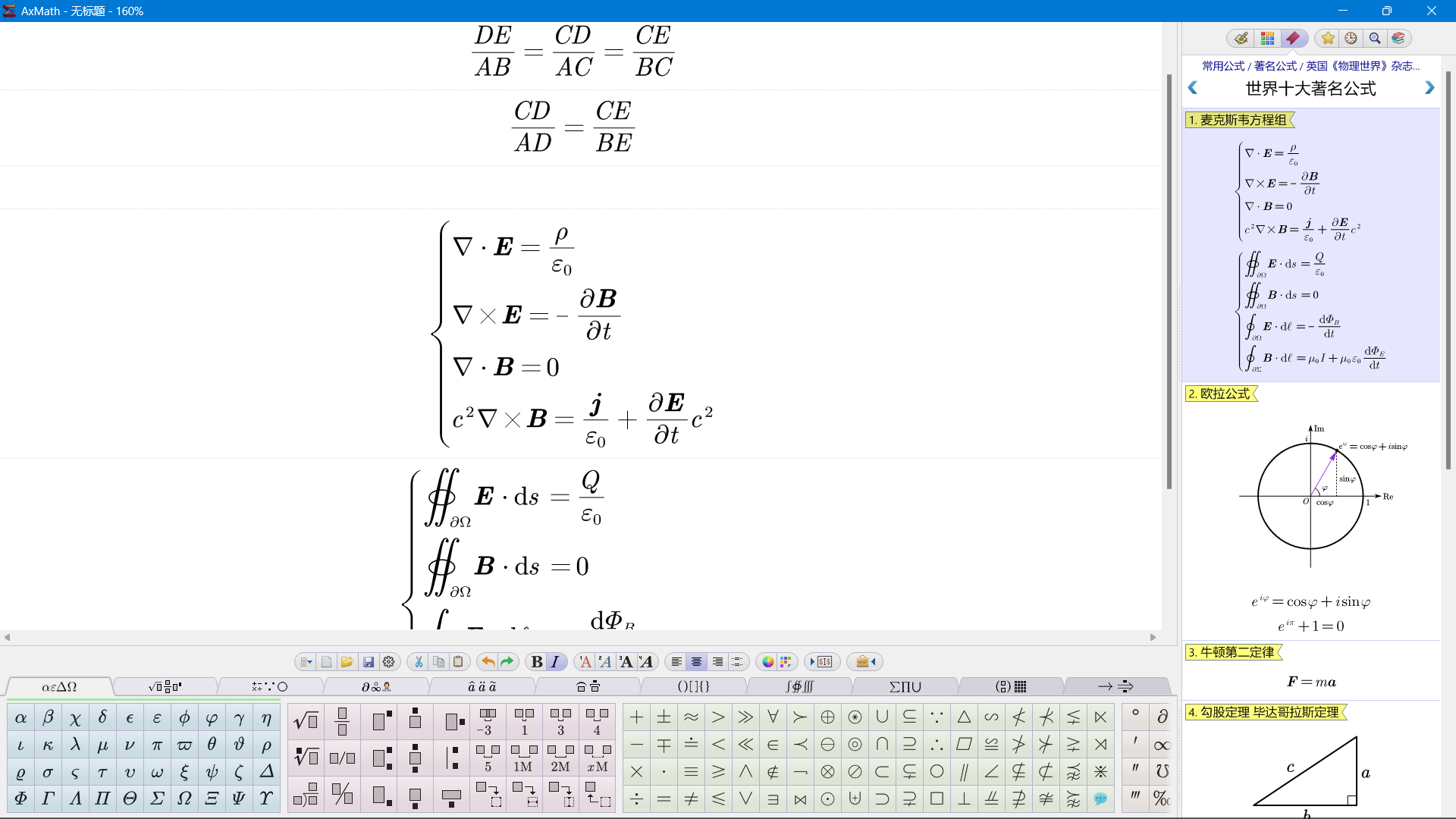
Task: Click the editor vertical scrollbar
Action: pyautogui.click(x=1169, y=281)
